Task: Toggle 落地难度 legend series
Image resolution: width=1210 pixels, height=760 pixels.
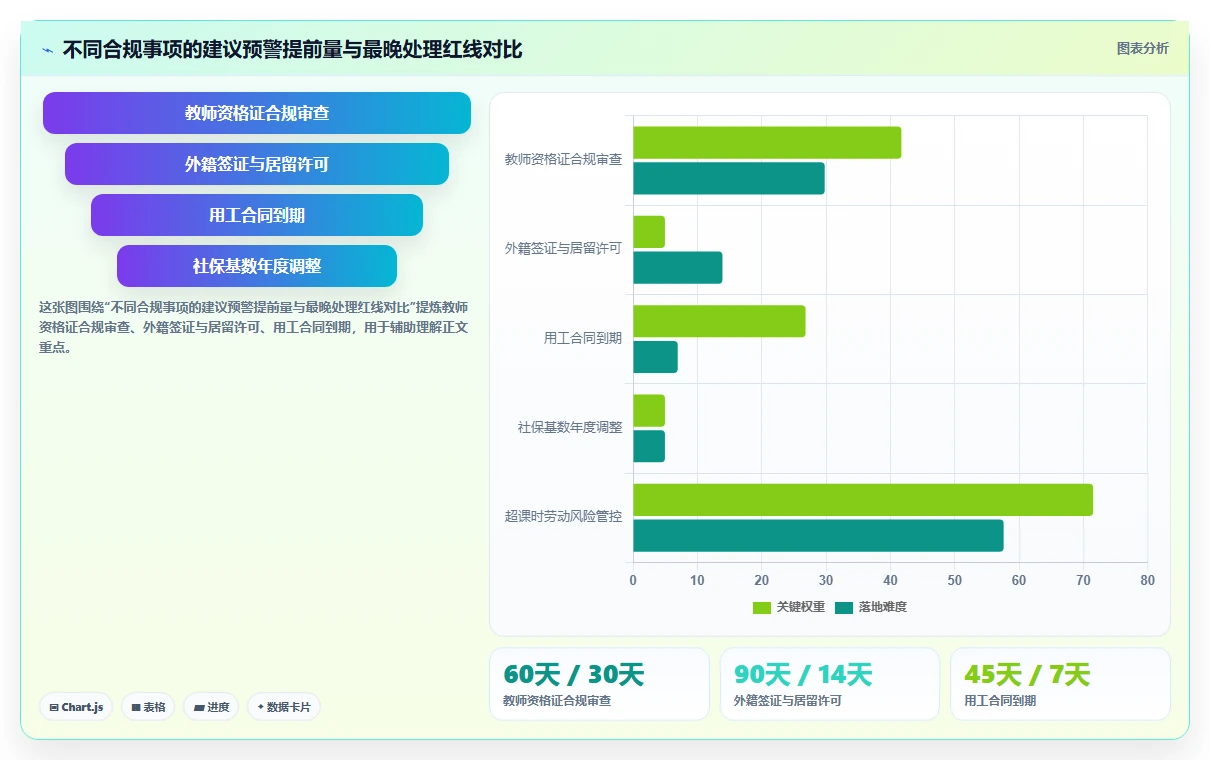Action: point(871,607)
